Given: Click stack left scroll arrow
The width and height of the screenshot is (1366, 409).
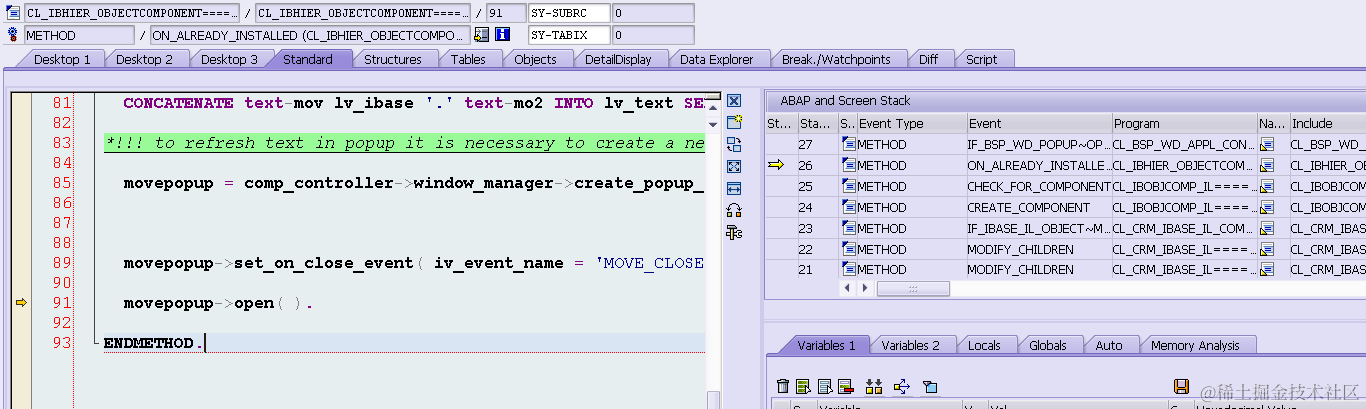Looking at the screenshot, I should (x=849, y=288).
